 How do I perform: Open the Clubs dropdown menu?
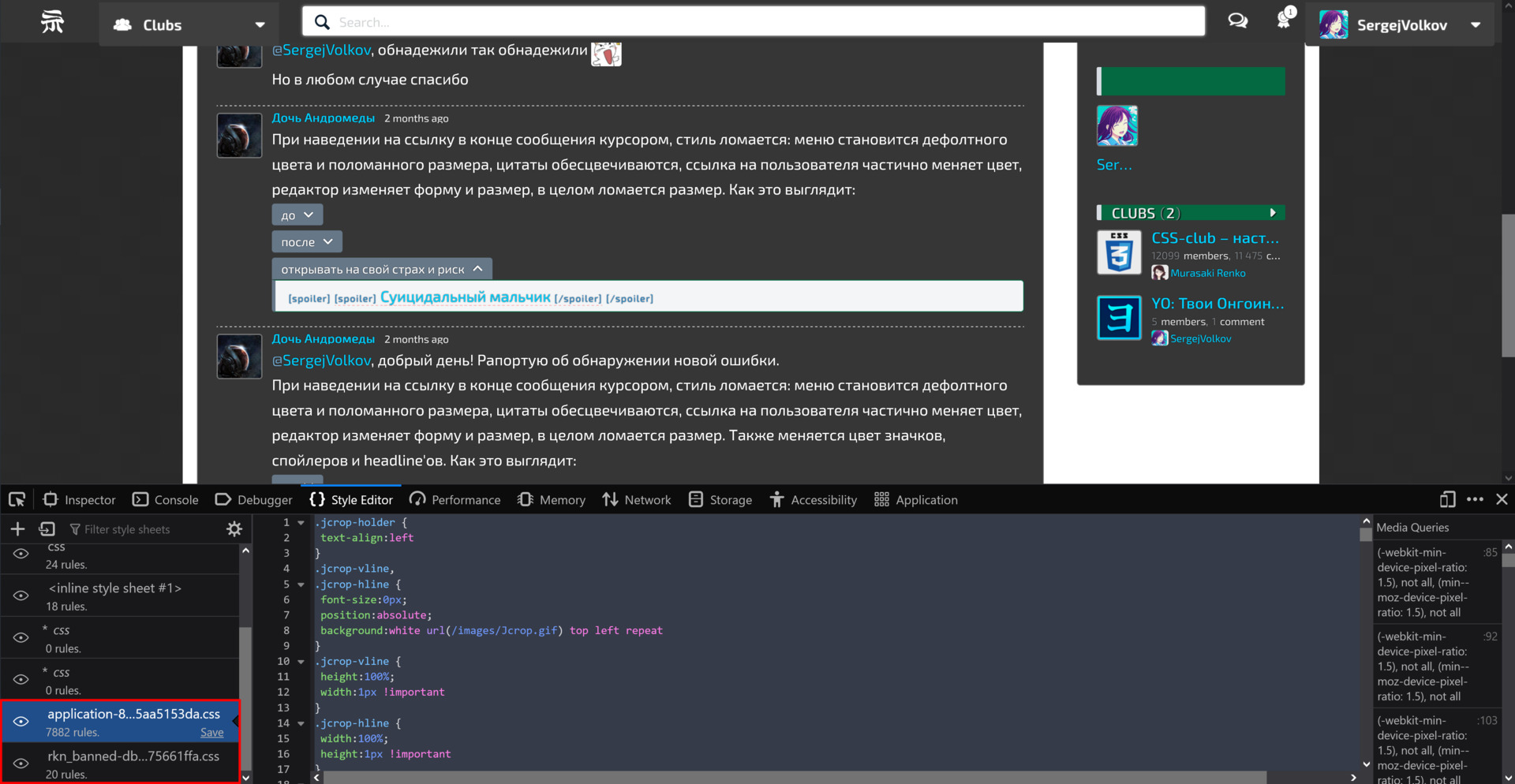pyautogui.click(x=190, y=24)
